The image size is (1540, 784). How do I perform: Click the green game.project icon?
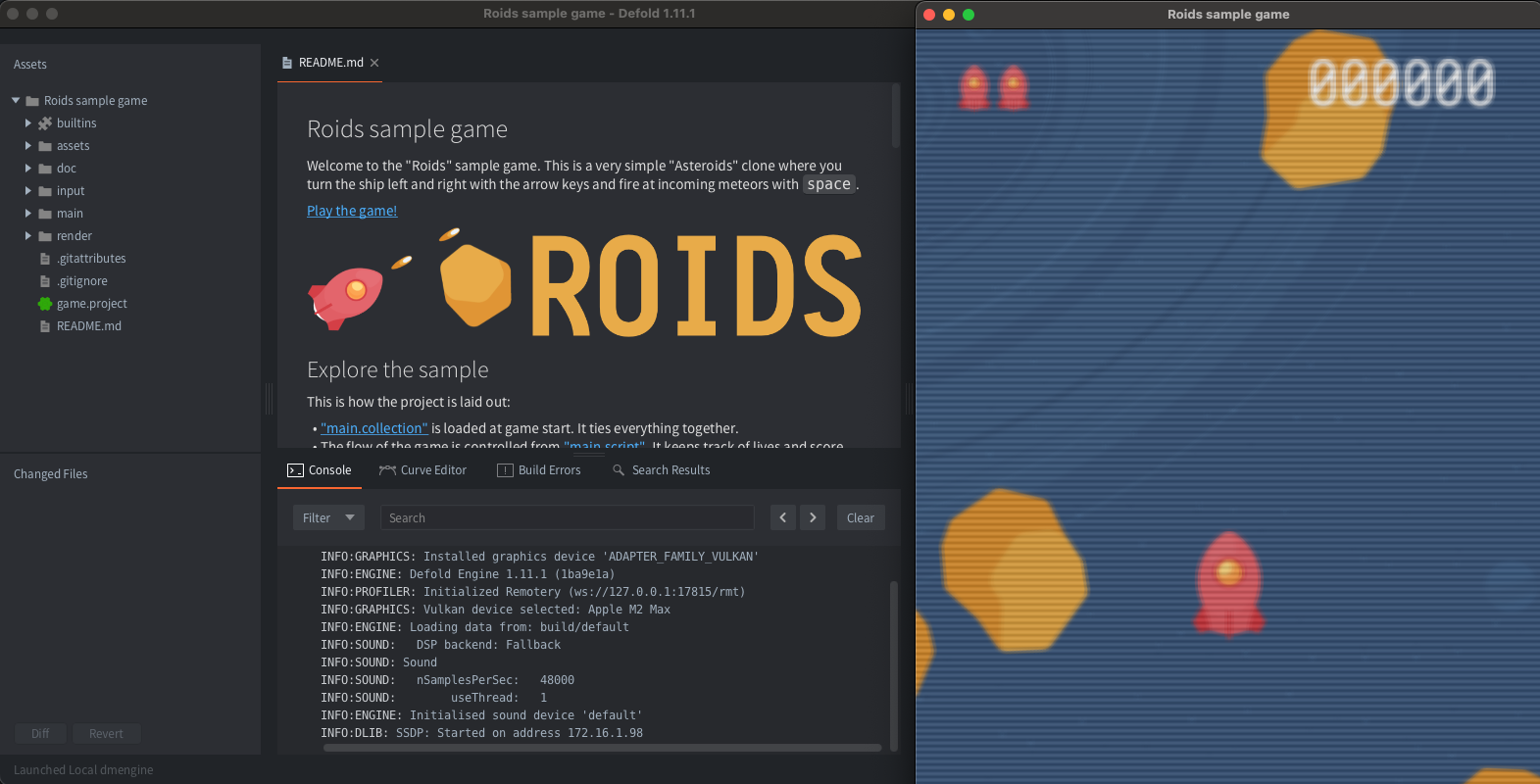coord(45,304)
